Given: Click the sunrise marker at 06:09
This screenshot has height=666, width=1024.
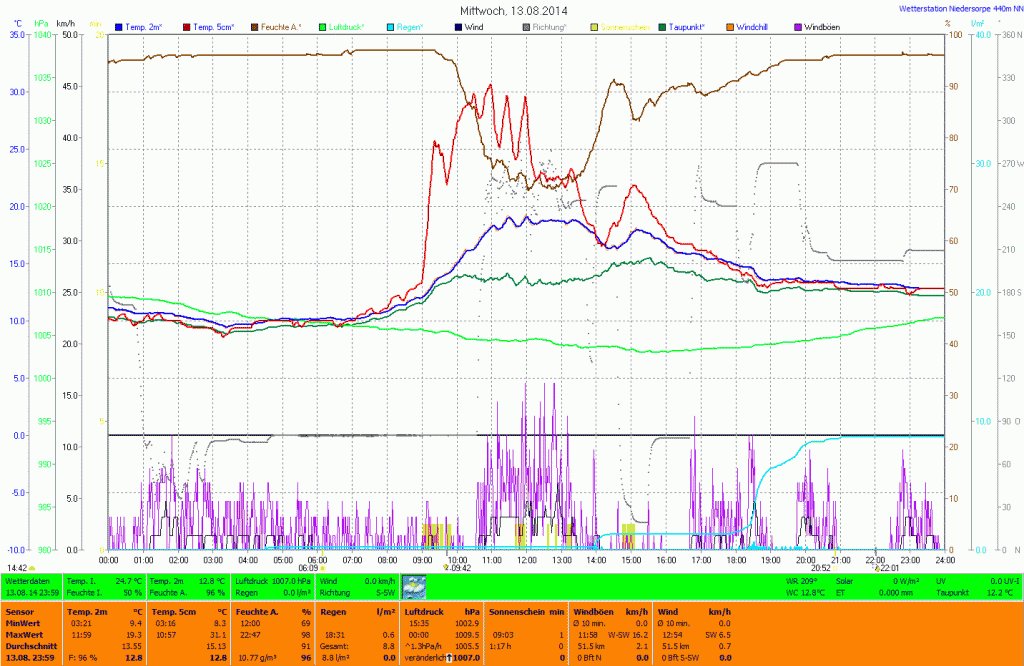Looking at the screenshot, I should (323, 567).
